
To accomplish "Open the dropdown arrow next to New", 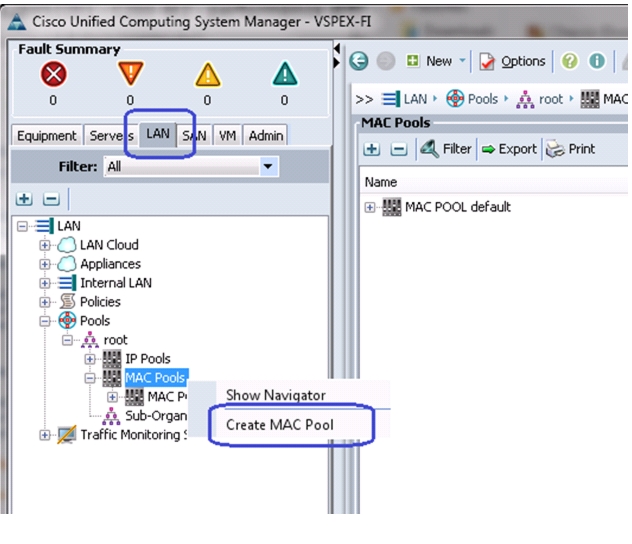I will (x=462, y=61).
